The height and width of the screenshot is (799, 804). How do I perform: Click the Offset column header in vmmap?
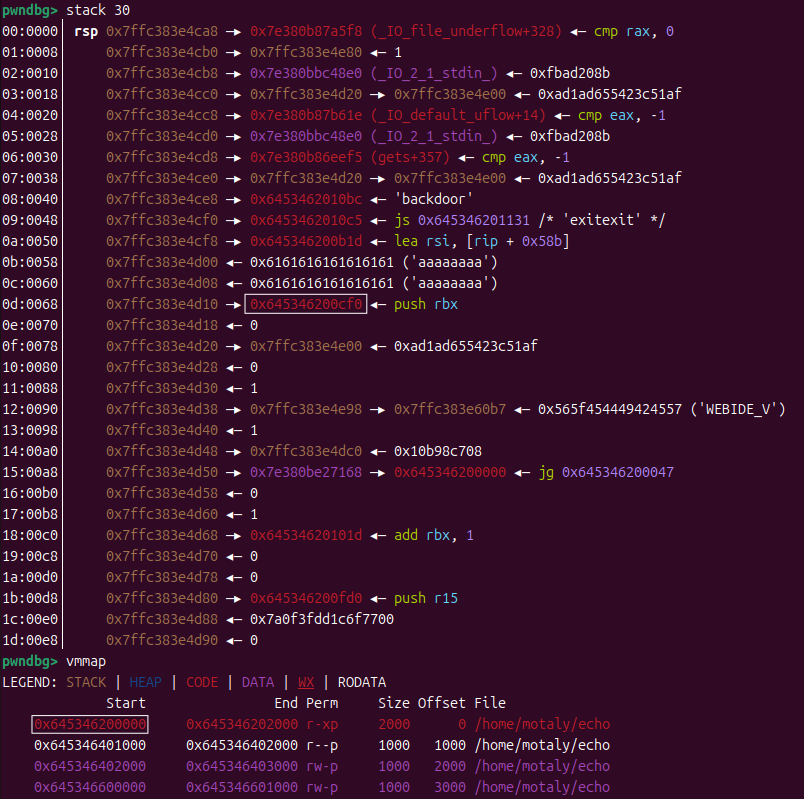[441, 703]
